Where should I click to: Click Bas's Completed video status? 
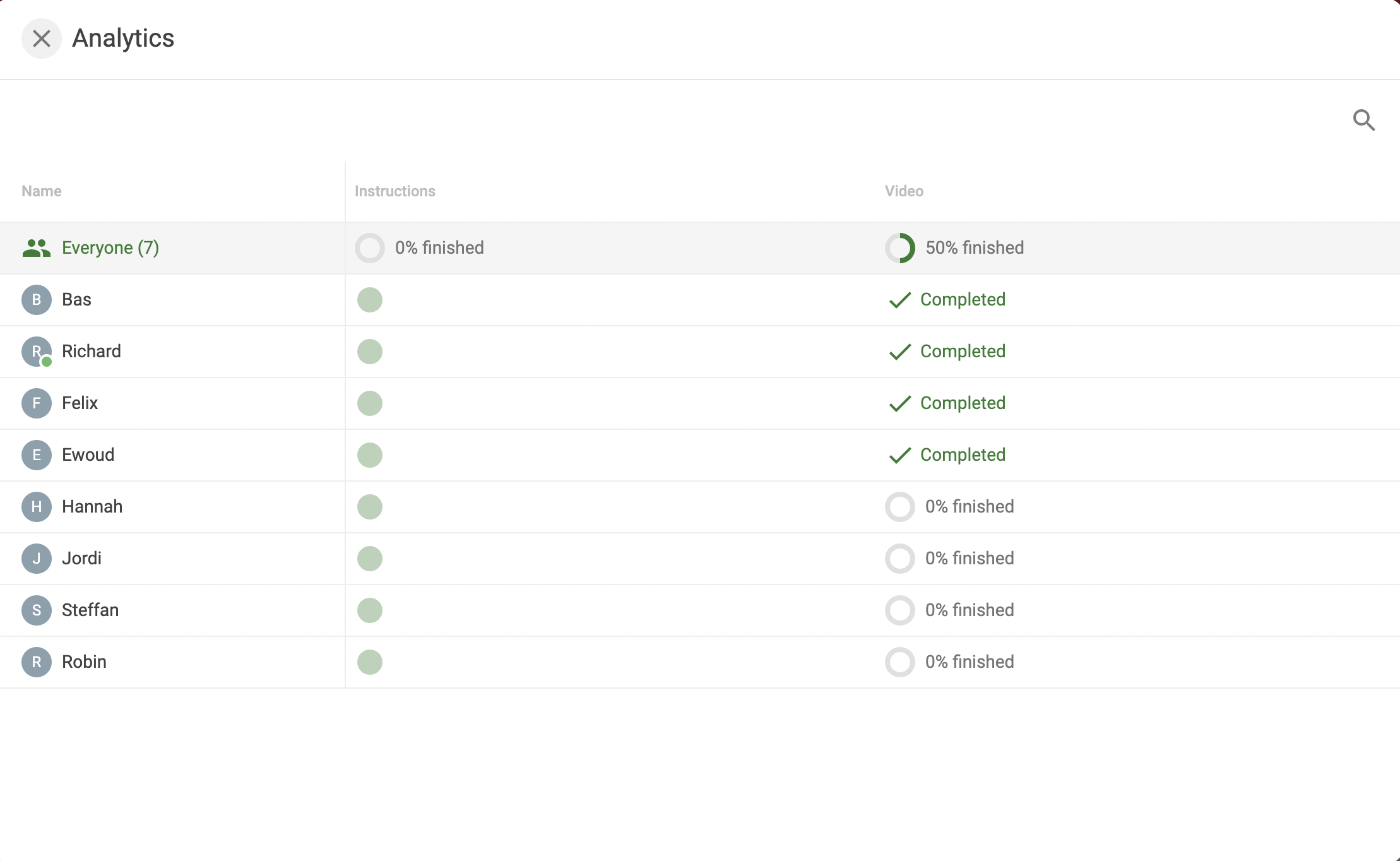point(963,300)
